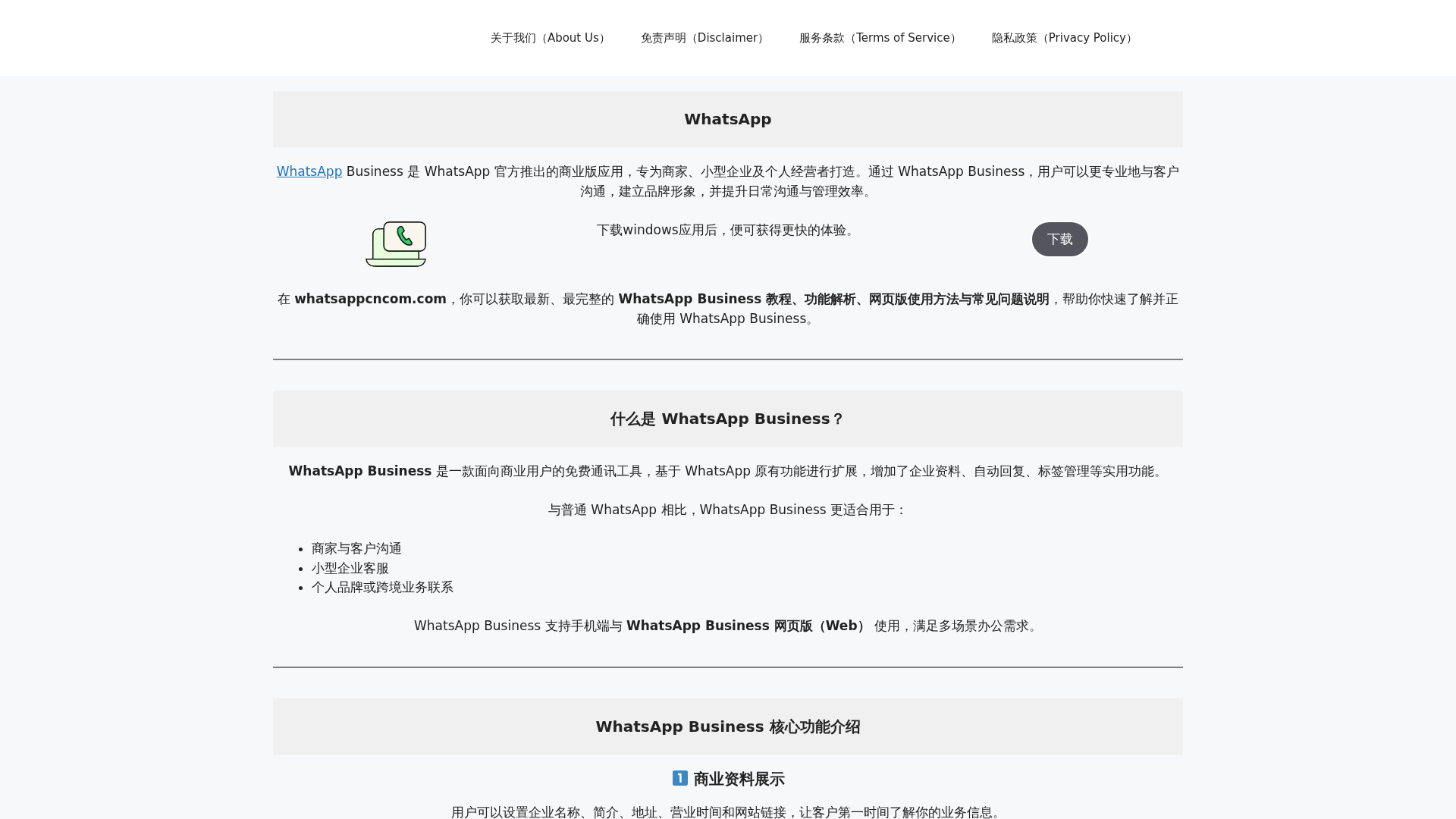Screen dimensions: 1456x819
Task: Click the blue WhatsApp hyperlink in the intro
Action: click(309, 171)
